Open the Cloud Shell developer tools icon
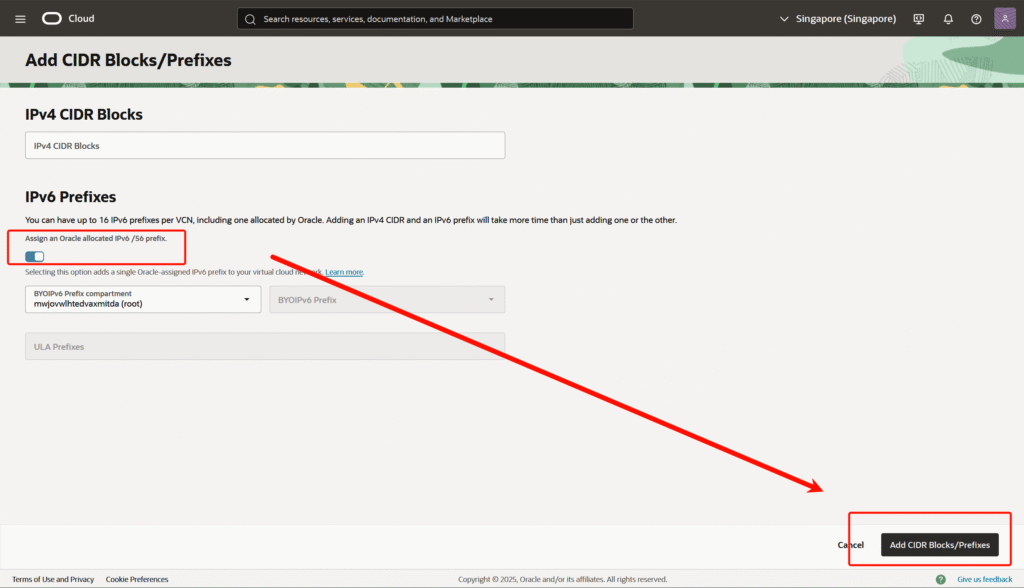This screenshot has width=1024, height=588. click(x=919, y=19)
